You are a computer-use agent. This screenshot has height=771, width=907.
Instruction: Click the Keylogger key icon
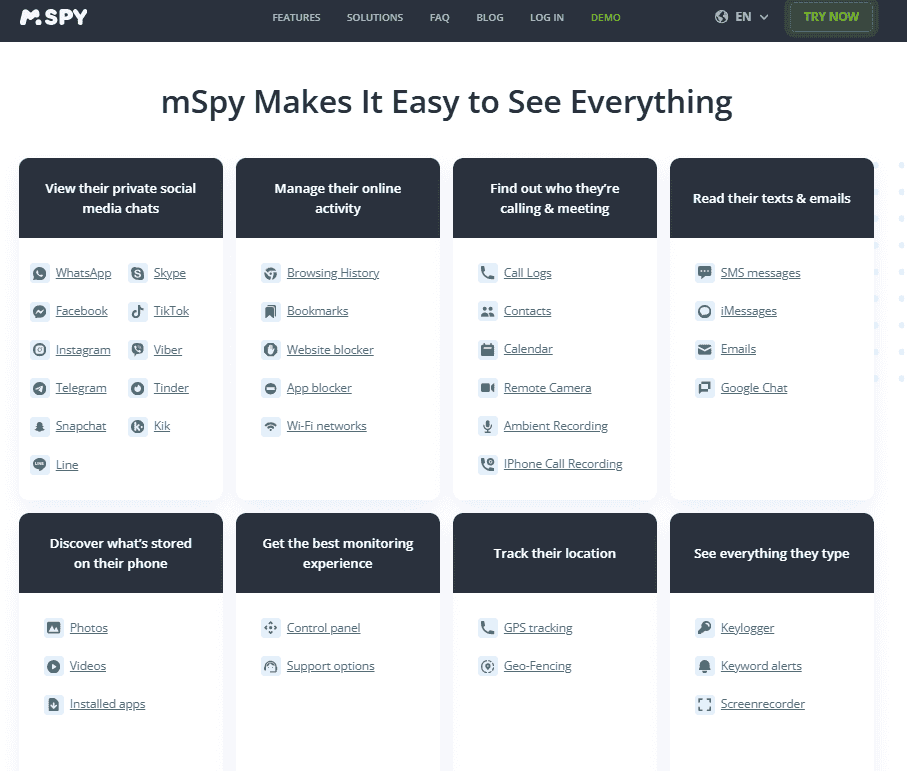point(705,628)
